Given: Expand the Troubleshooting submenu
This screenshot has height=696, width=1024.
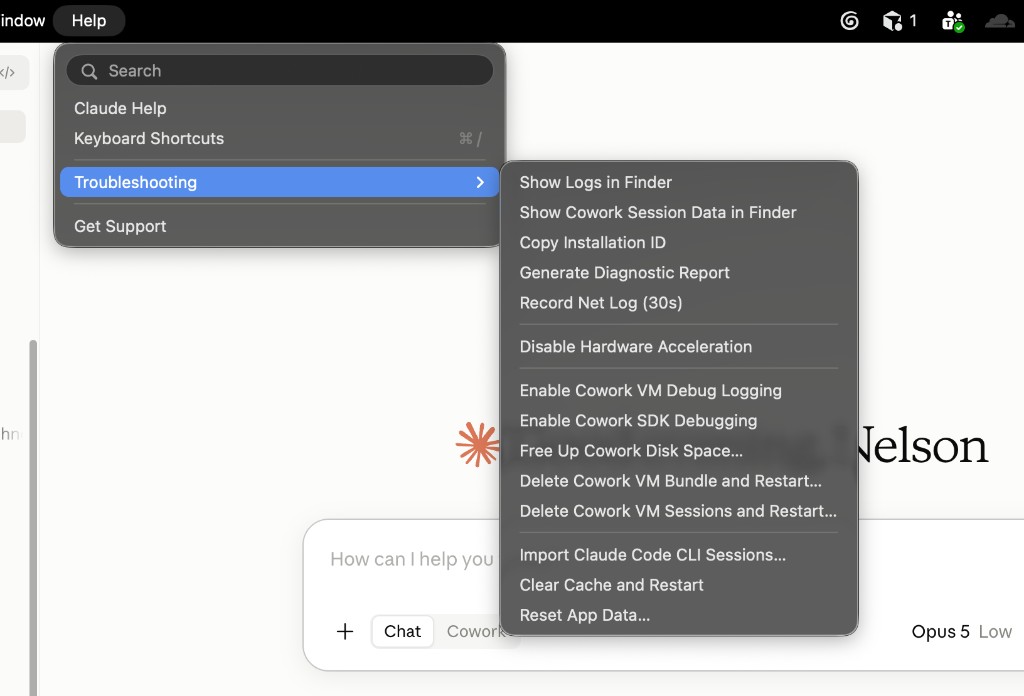Looking at the screenshot, I should (280, 182).
